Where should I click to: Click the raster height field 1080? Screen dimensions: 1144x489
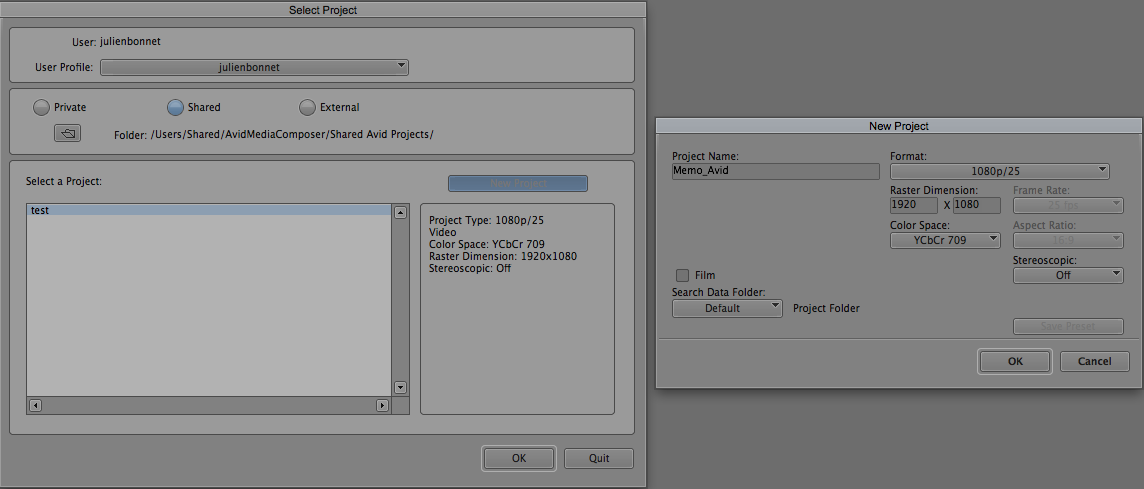[x=976, y=205]
